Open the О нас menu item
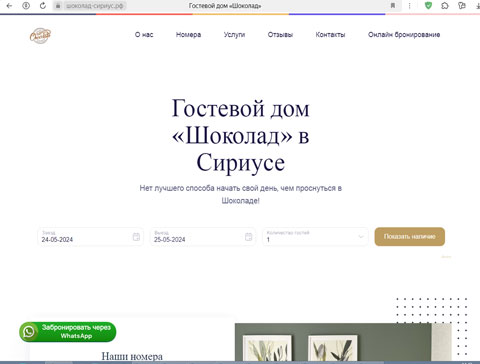480x364 pixels. [144, 35]
